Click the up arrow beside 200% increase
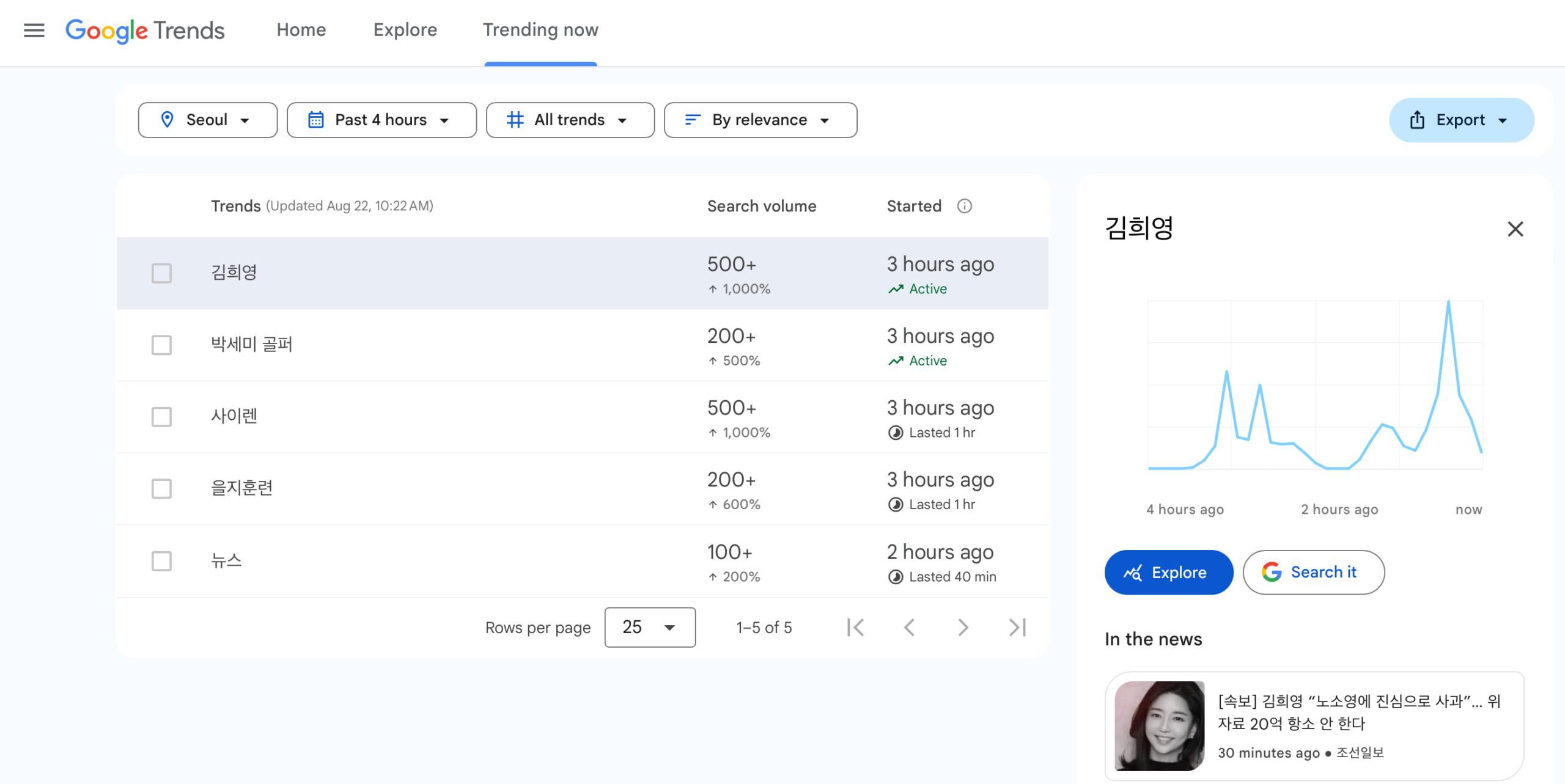The image size is (1565, 784). tap(713, 577)
